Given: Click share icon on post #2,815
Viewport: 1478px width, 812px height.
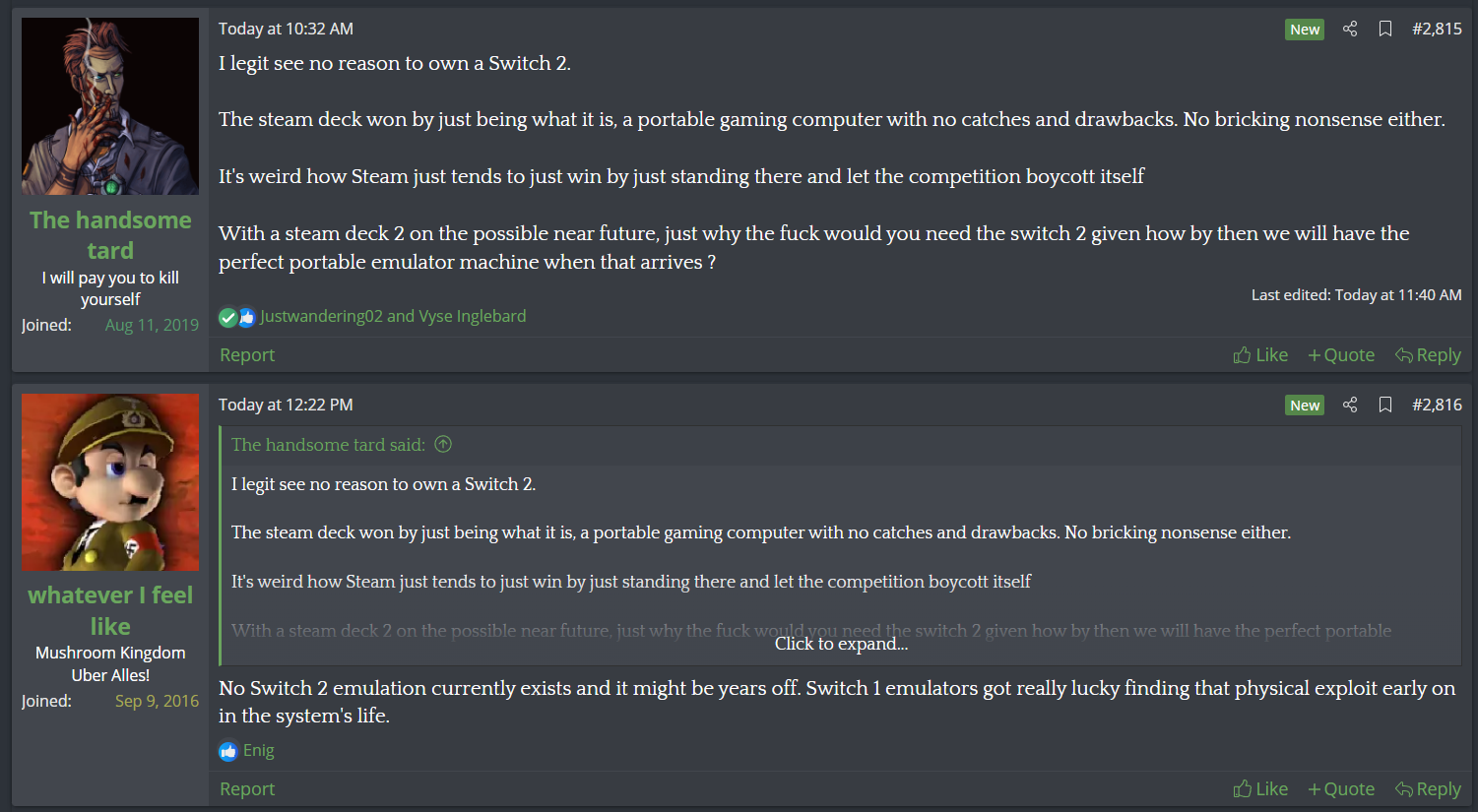Looking at the screenshot, I should click(x=1350, y=30).
